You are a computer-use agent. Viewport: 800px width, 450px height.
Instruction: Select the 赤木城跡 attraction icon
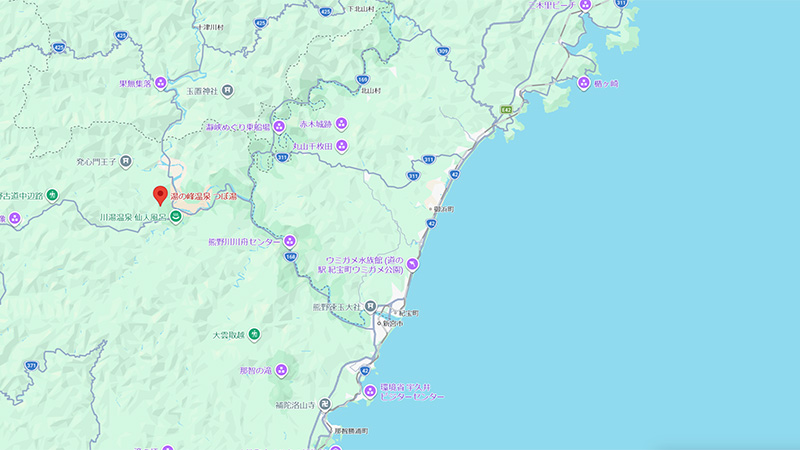click(x=341, y=123)
